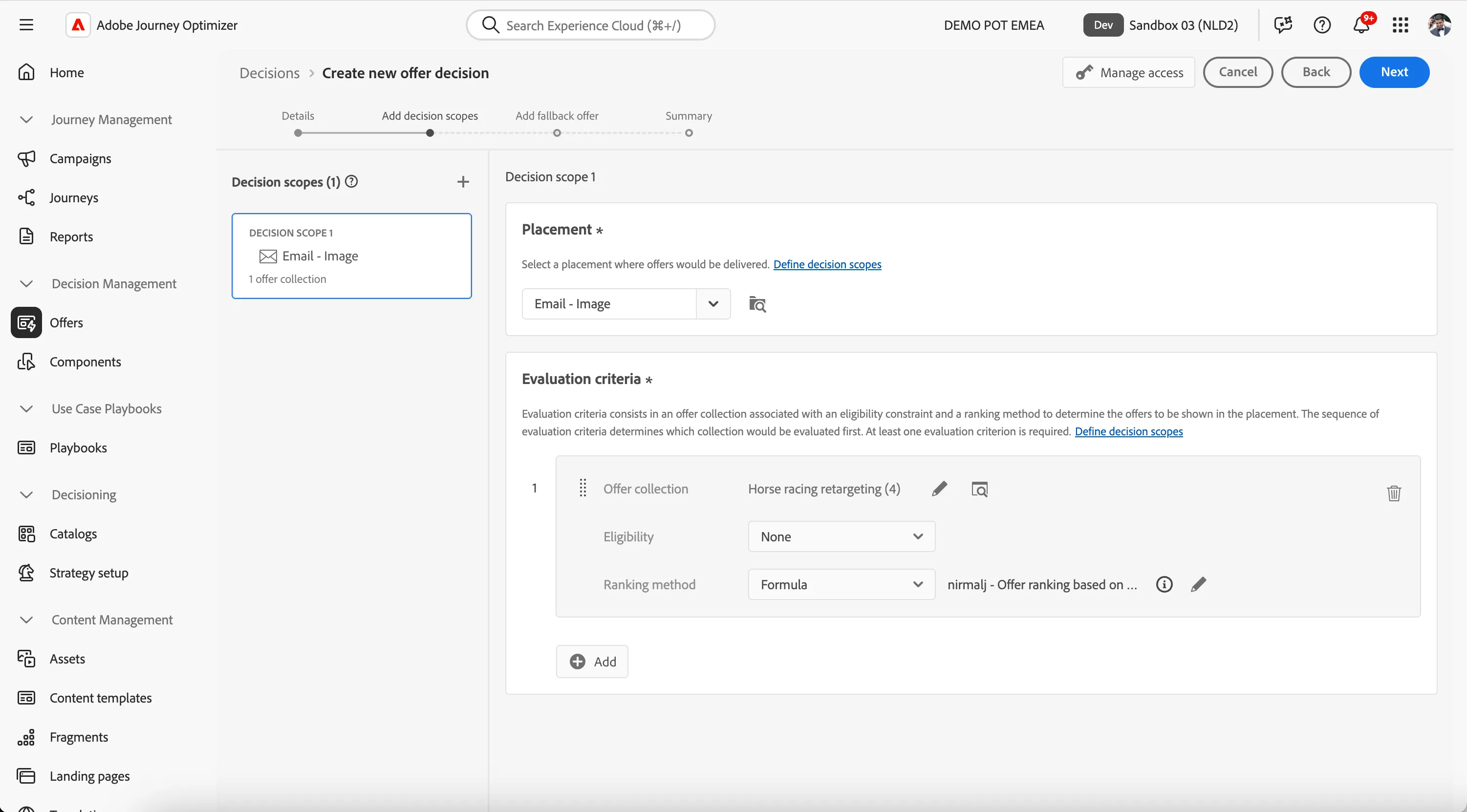Open the notifications bell
The image size is (1467, 812).
click(x=1361, y=25)
